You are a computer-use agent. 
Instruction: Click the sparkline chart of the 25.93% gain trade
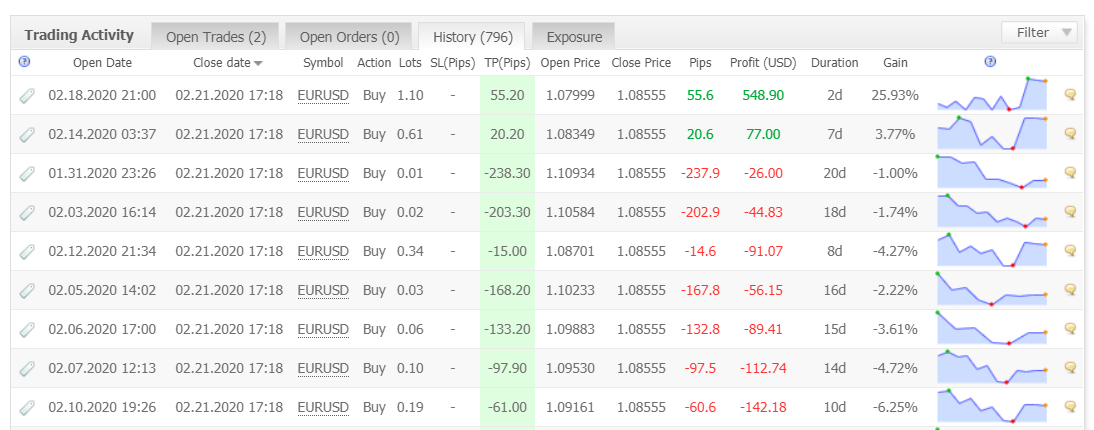992,94
